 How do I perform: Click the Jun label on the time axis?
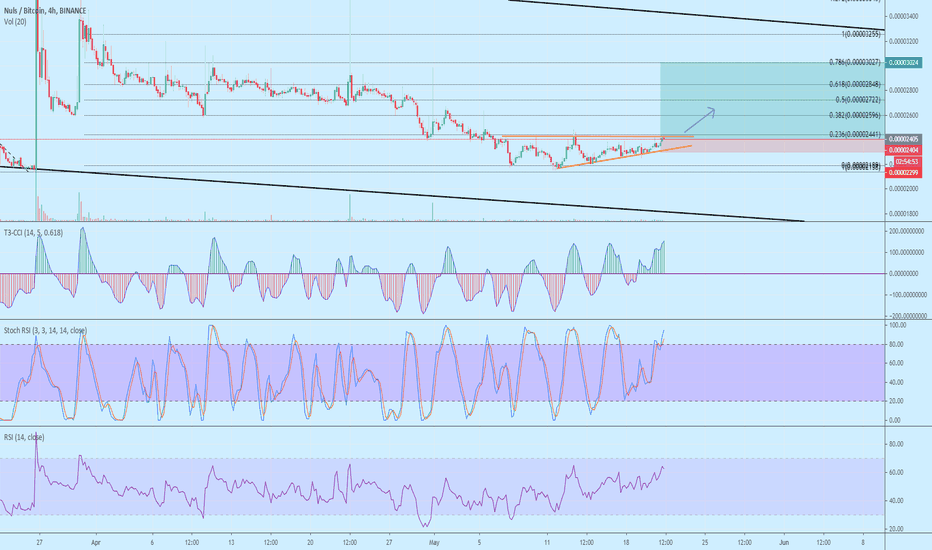coord(784,542)
